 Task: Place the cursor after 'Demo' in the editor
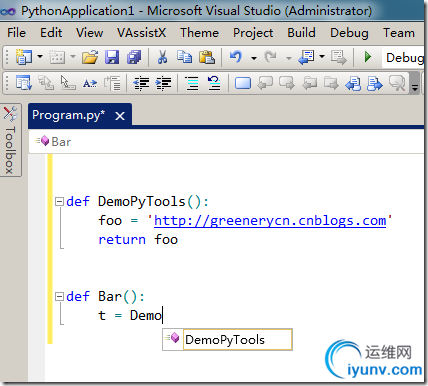coord(162,315)
